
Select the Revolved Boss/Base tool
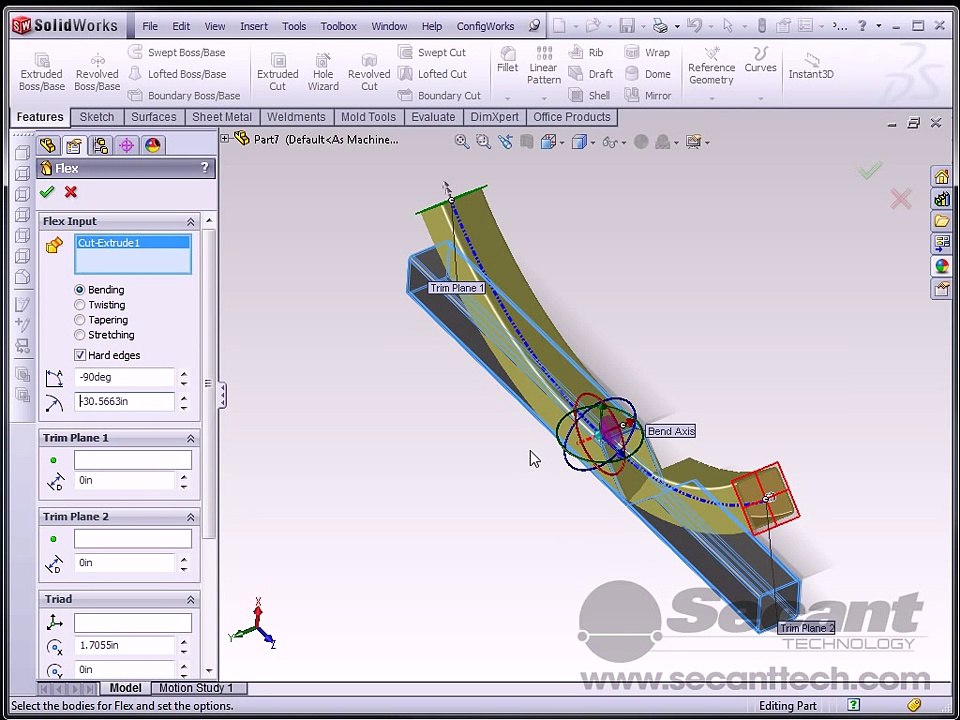coord(97,72)
